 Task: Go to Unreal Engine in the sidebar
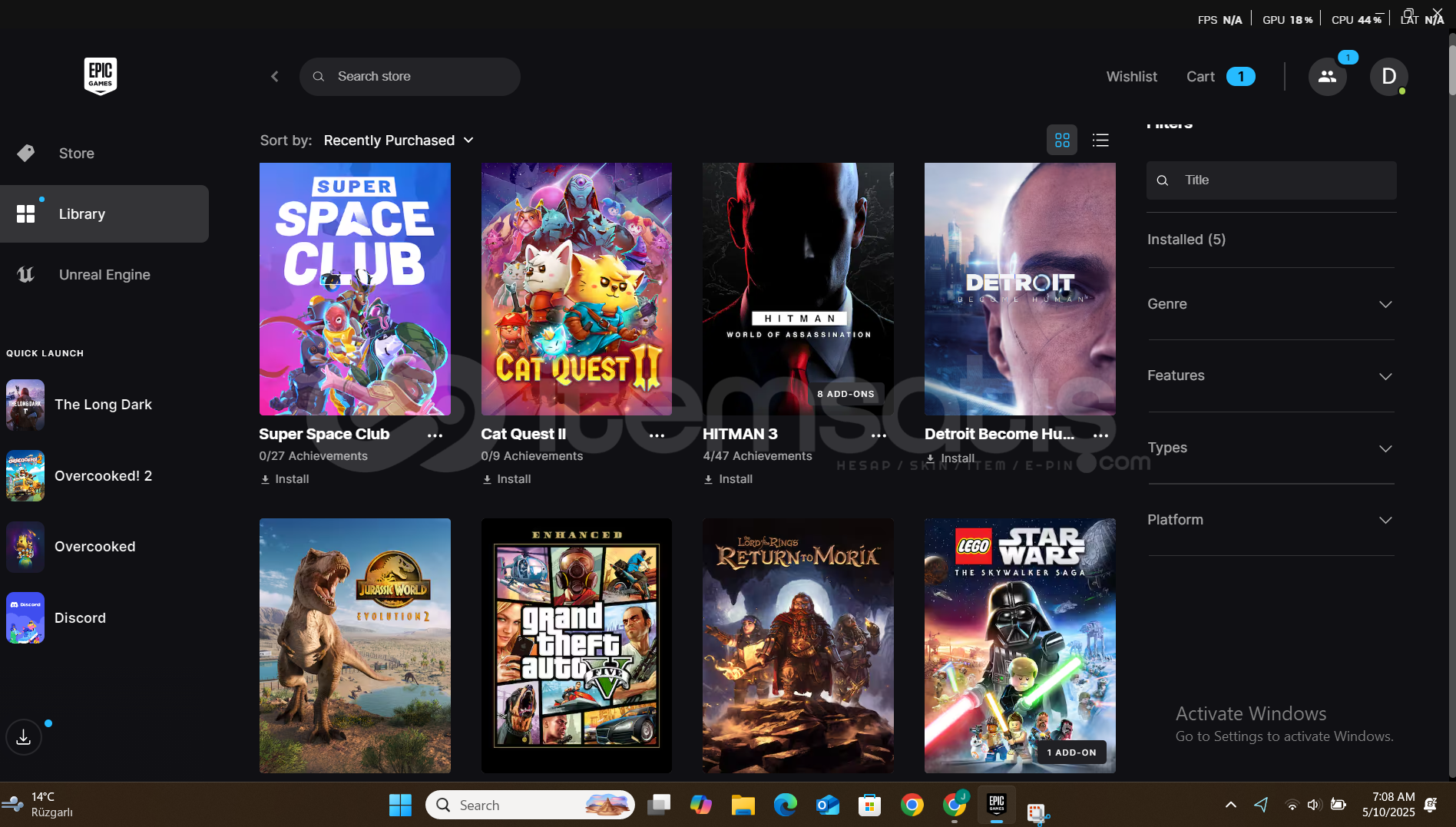104,275
